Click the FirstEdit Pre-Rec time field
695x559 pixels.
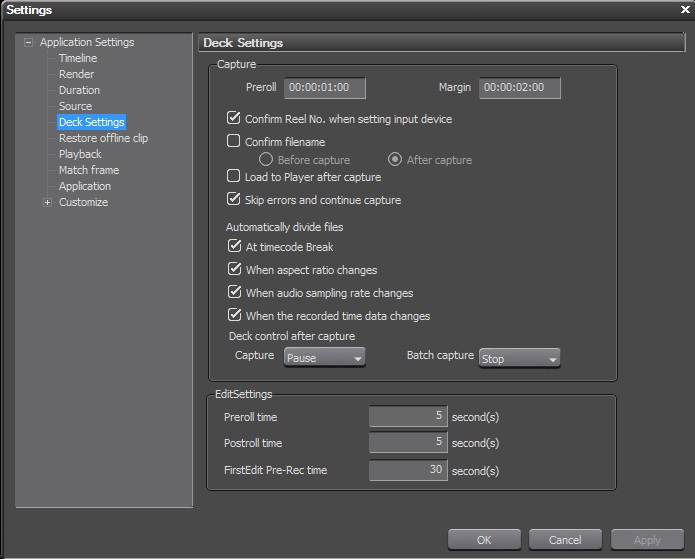(408, 470)
